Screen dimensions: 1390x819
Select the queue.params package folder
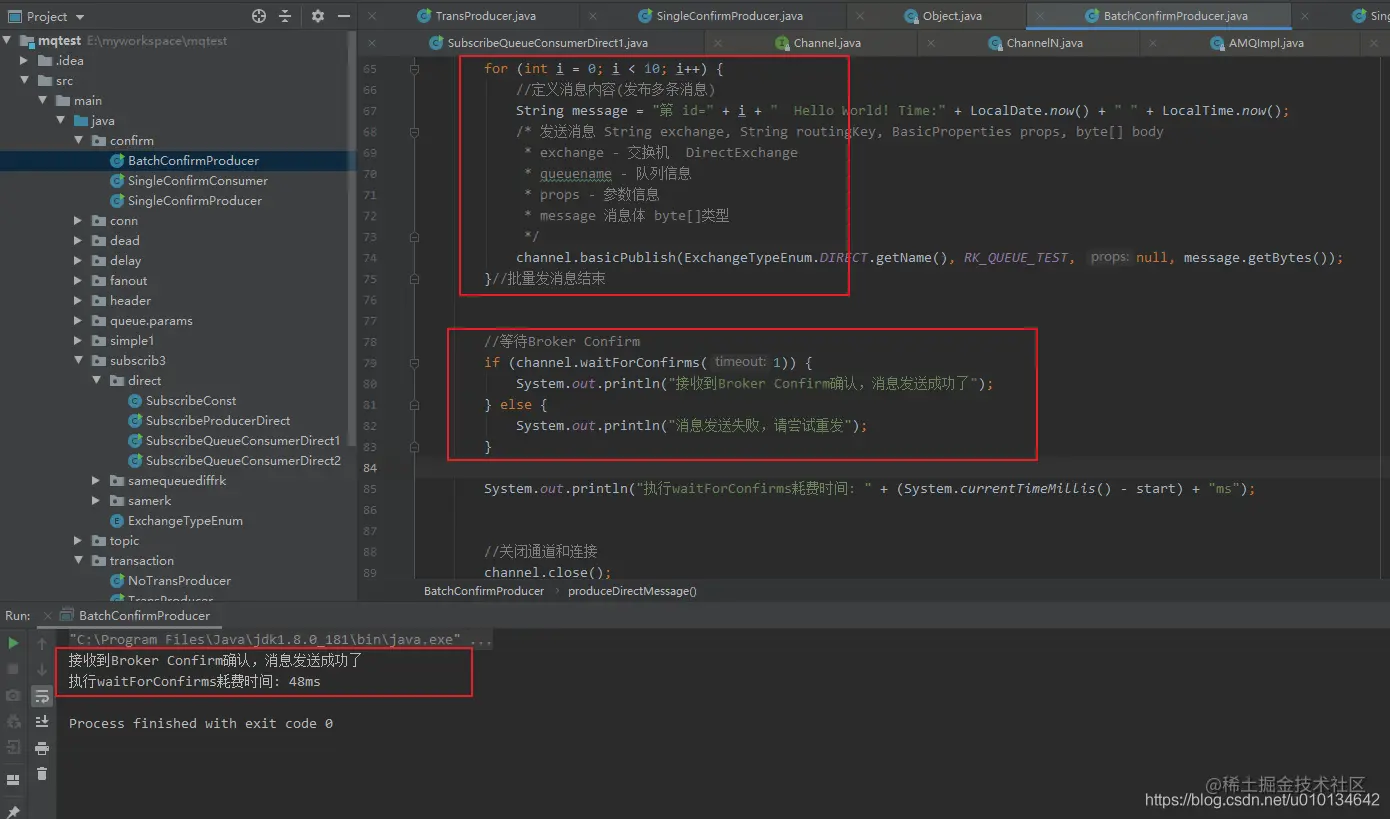pyautogui.click(x=151, y=321)
